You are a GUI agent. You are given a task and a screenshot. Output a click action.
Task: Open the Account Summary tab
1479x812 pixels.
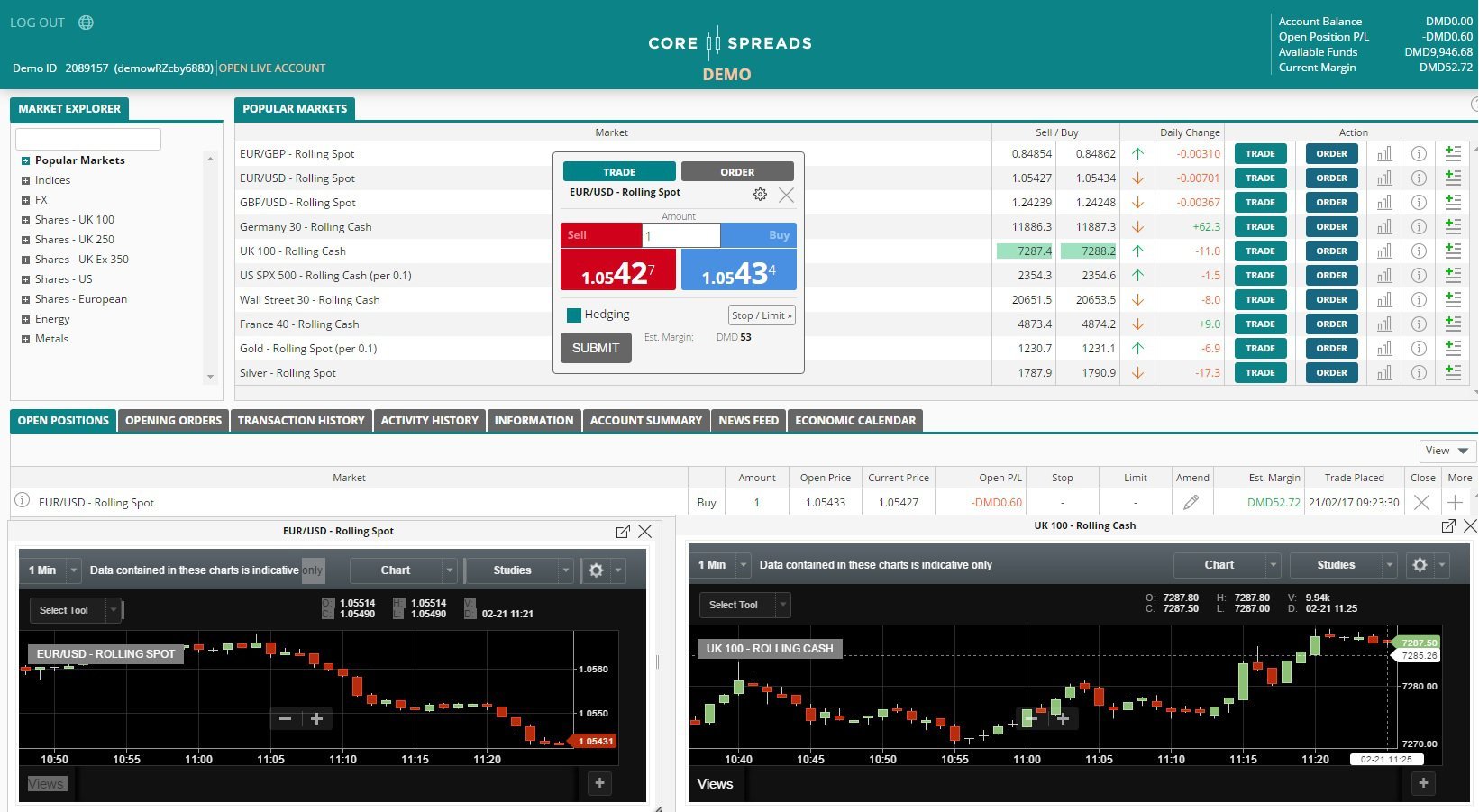(x=646, y=421)
